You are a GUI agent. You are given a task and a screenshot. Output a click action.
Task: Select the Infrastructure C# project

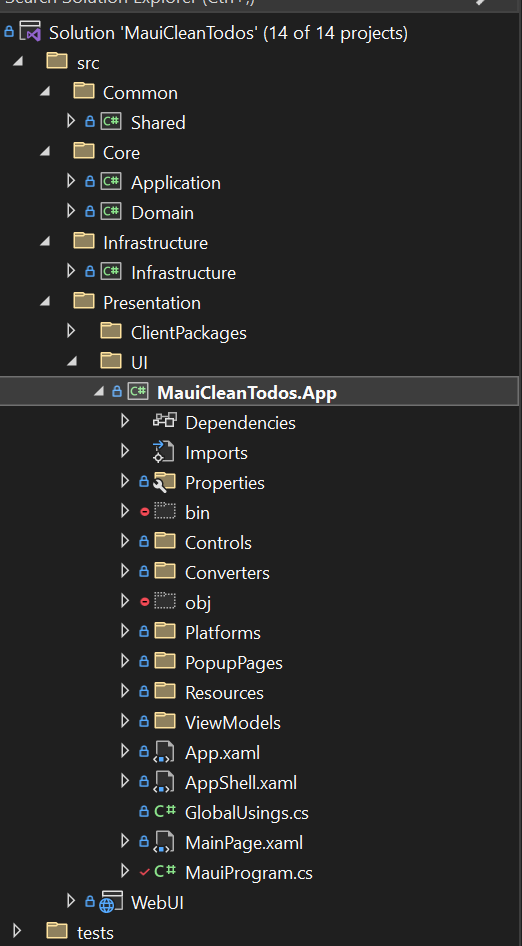coord(183,273)
